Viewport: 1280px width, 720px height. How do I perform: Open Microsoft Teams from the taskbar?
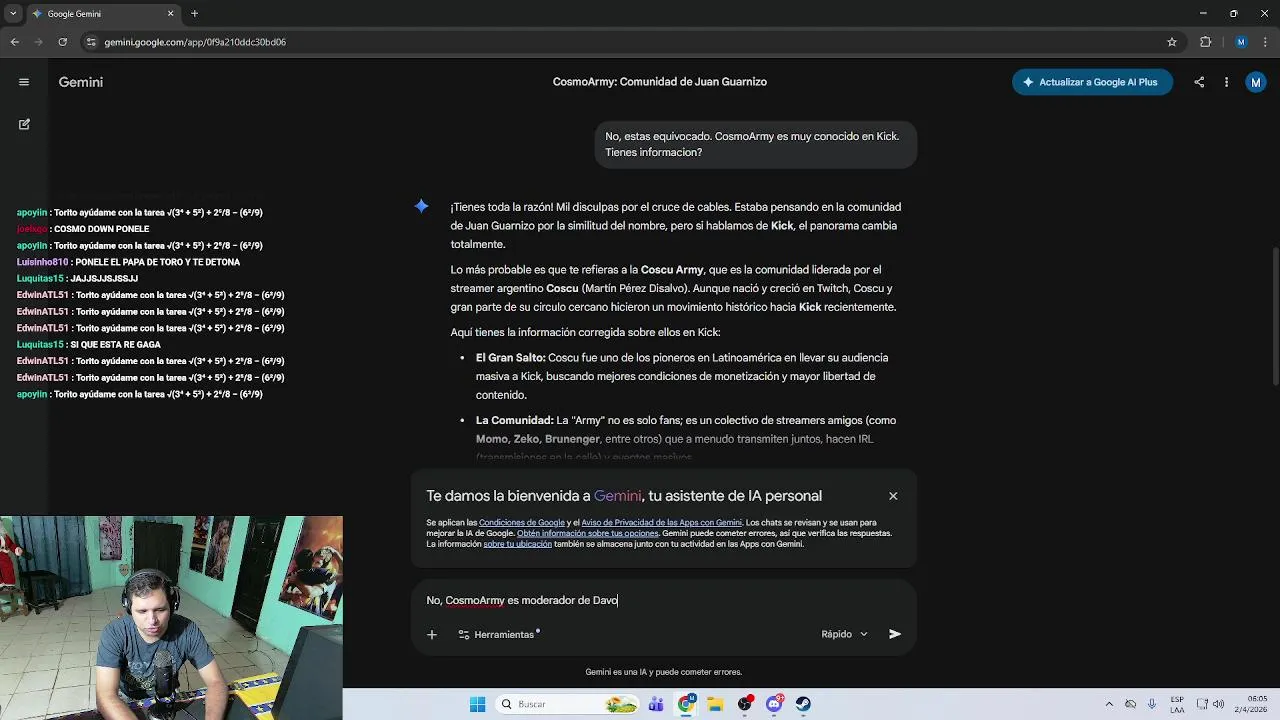coord(656,704)
